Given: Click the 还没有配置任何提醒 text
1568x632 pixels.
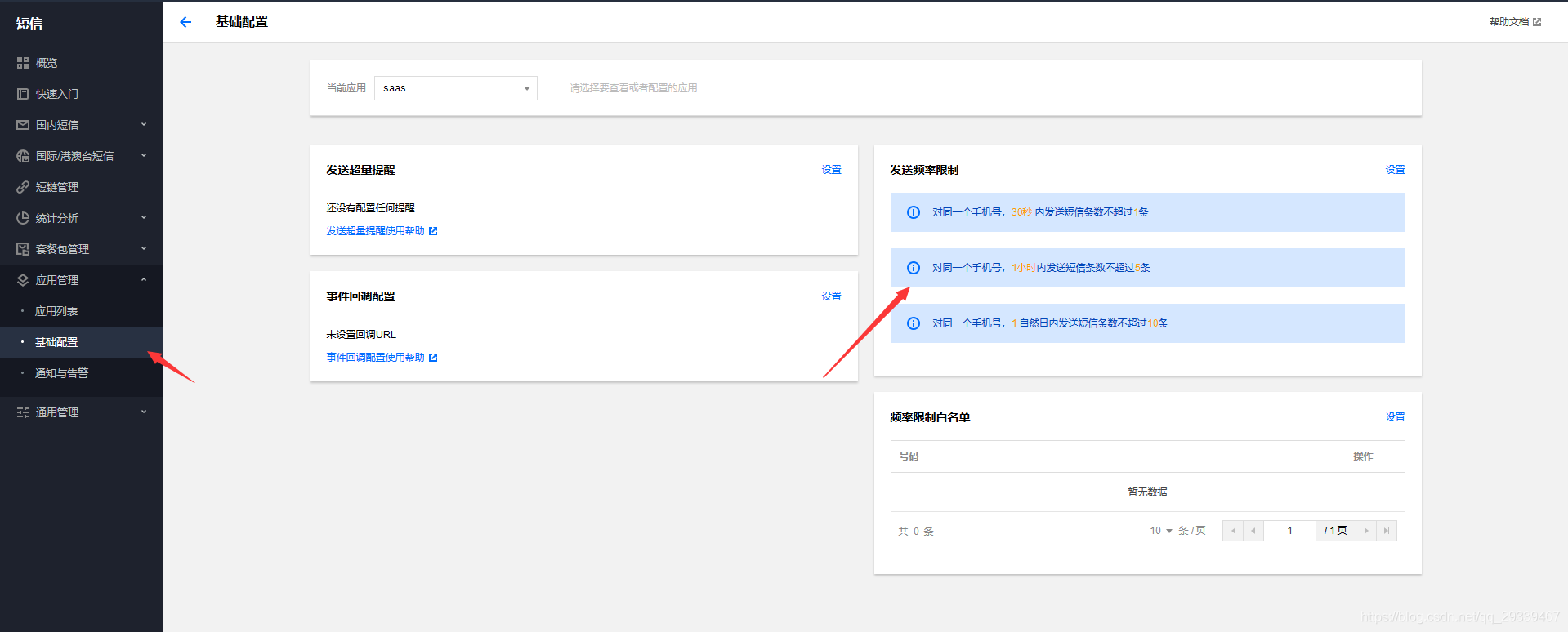Looking at the screenshot, I should coord(370,208).
